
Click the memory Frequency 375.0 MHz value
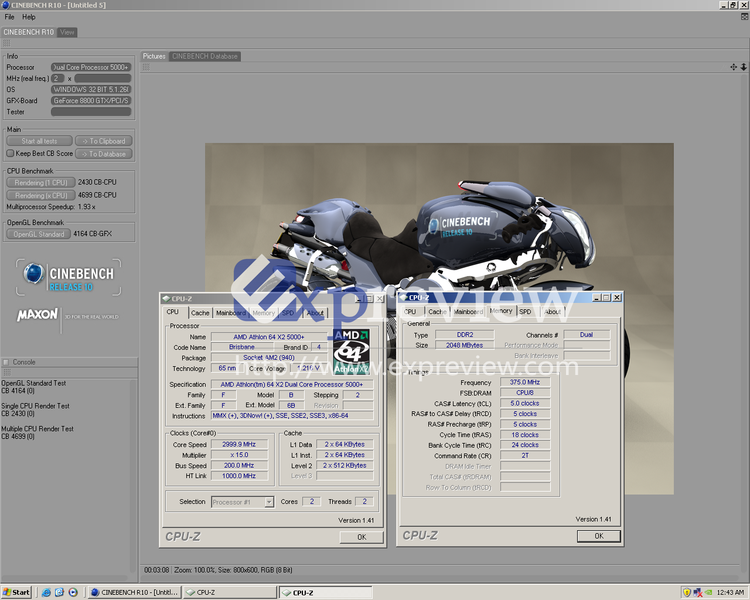point(525,382)
